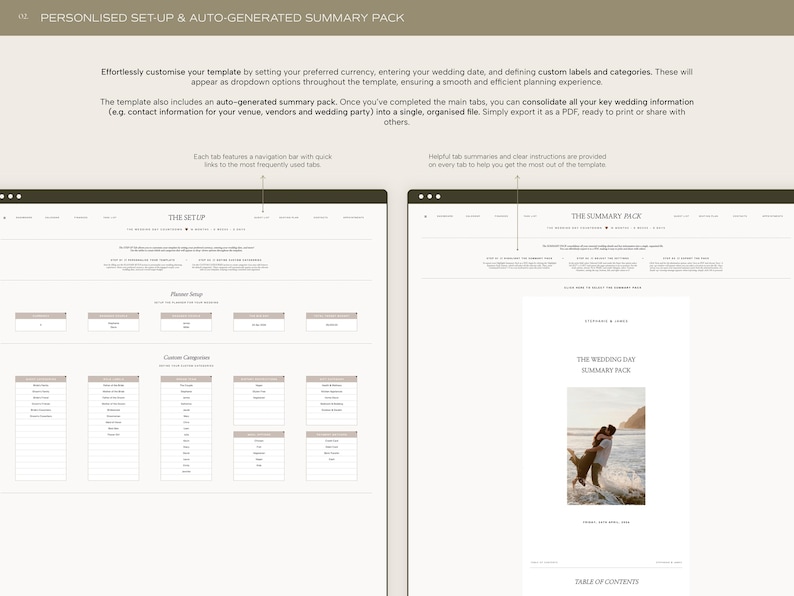Click the couple beach photo thumbnail

(x=606, y=446)
